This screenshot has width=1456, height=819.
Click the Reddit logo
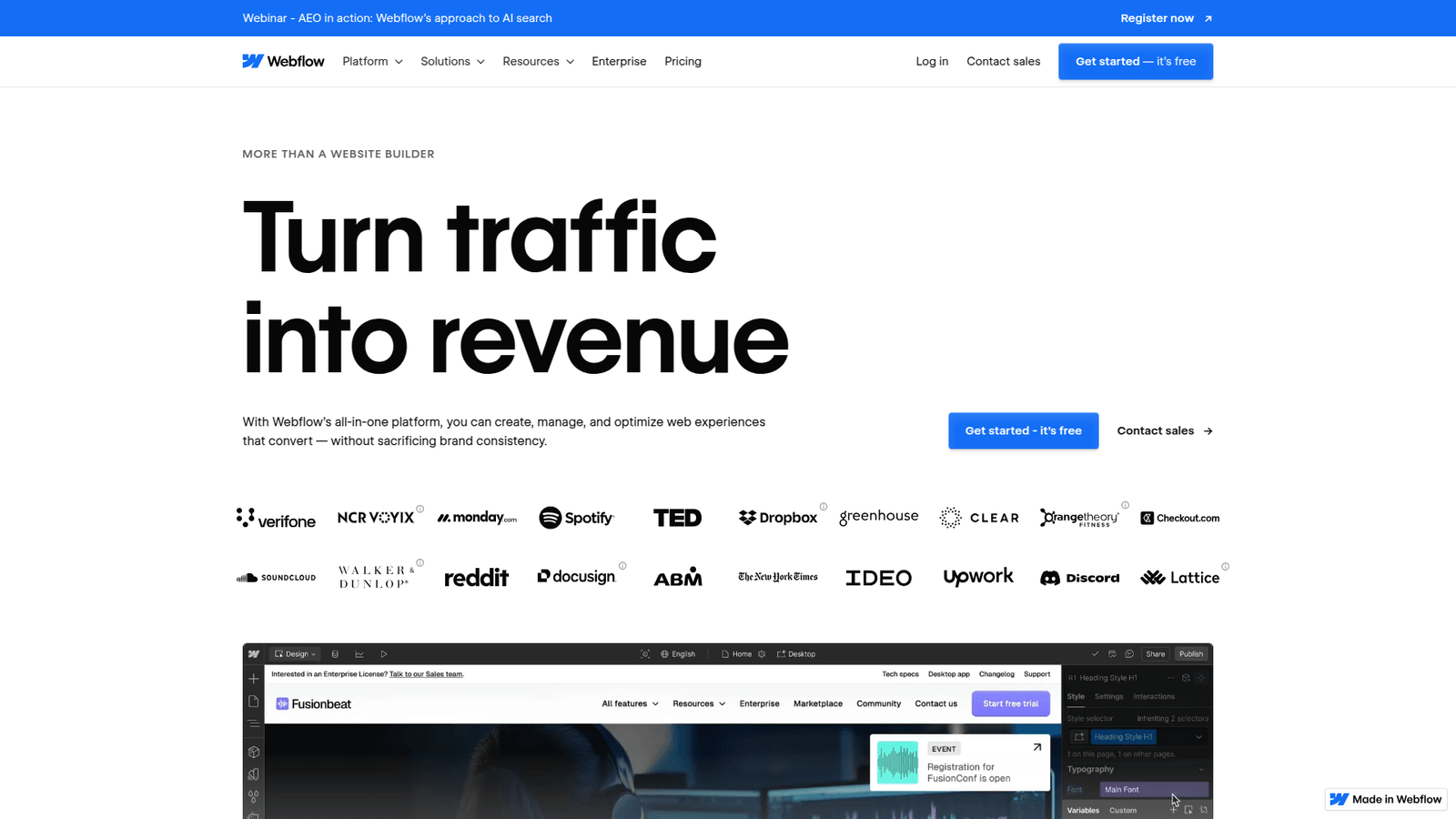point(476,578)
